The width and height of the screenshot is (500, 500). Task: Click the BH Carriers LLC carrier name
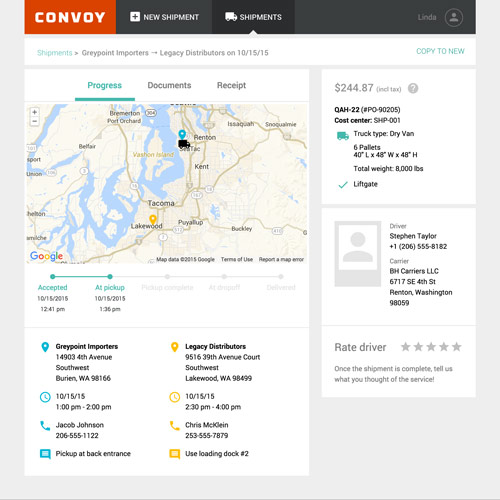[414, 271]
